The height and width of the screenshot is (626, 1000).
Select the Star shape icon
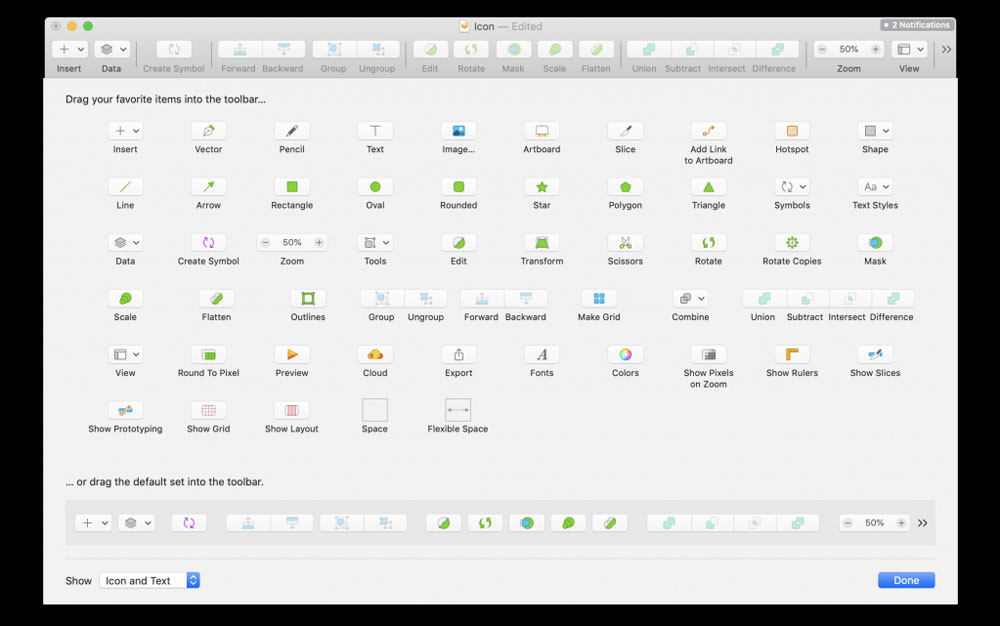[541, 187]
